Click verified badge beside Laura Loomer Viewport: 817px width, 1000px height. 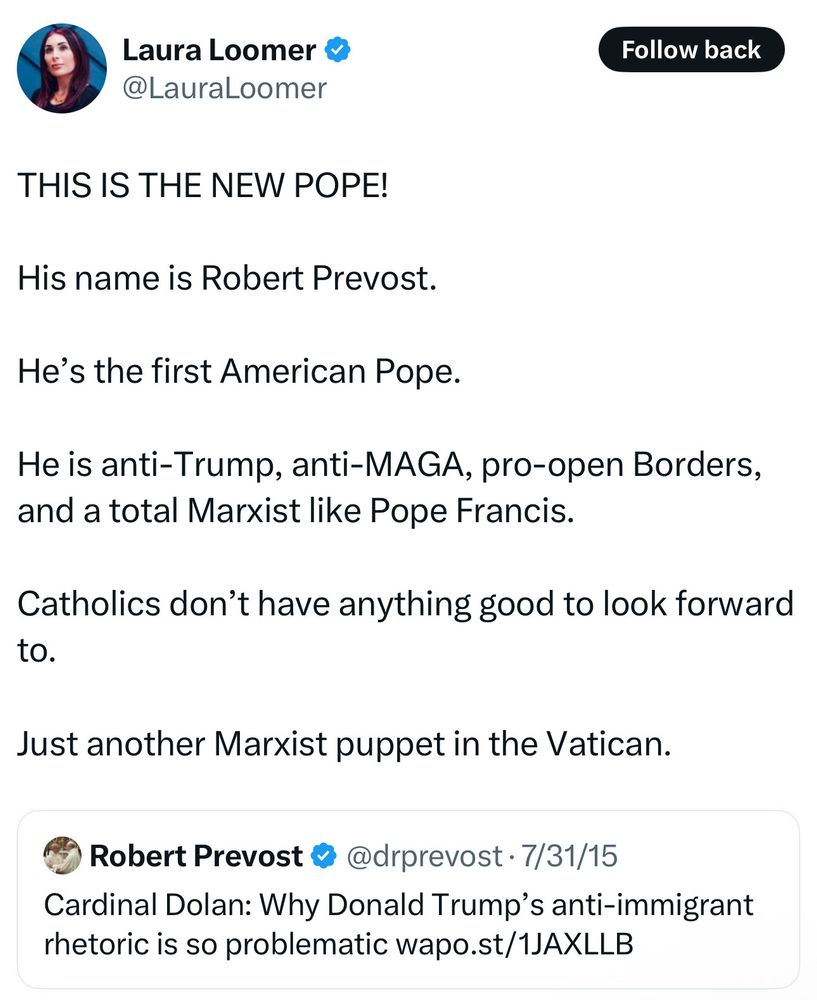point(338,49)
